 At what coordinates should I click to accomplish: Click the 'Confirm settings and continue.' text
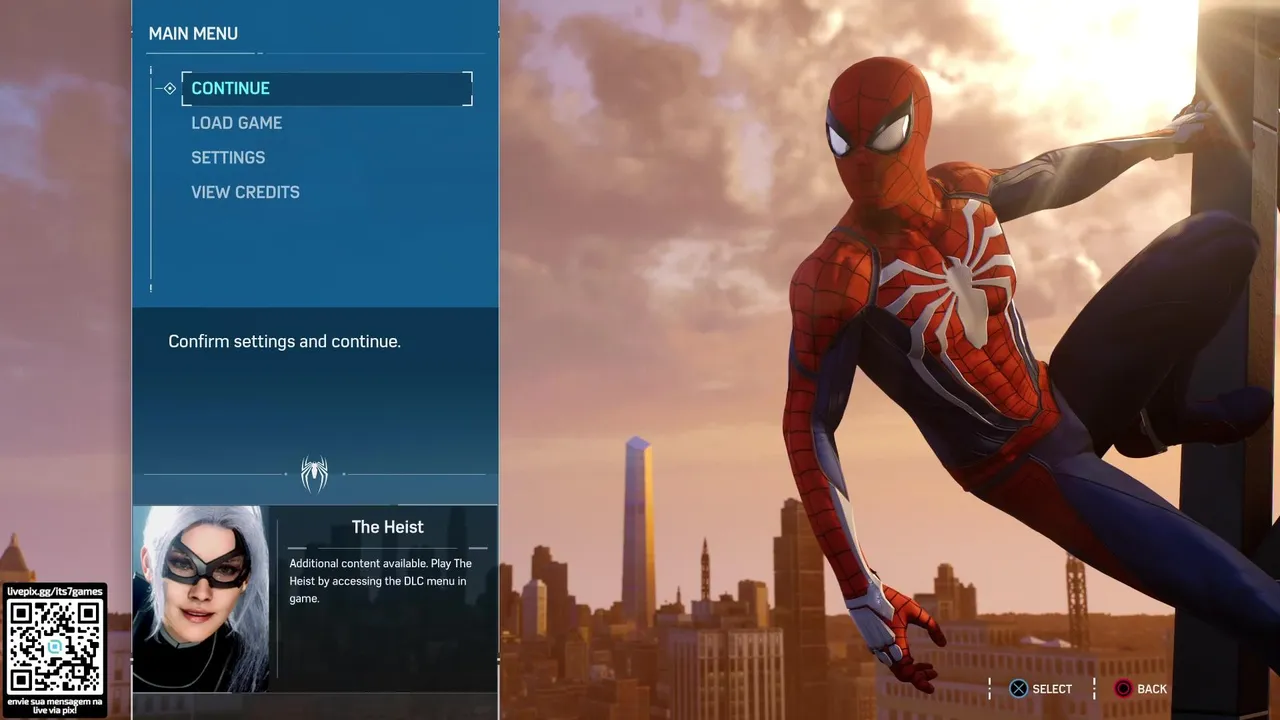284,341
